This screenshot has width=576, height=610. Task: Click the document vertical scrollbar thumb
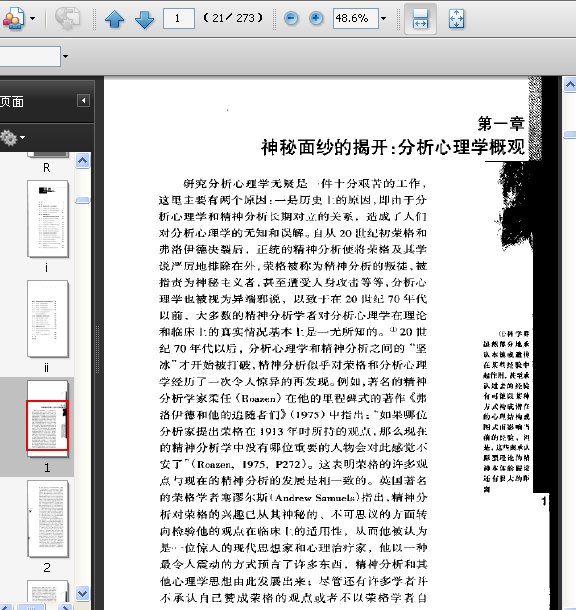coord(570,135)
